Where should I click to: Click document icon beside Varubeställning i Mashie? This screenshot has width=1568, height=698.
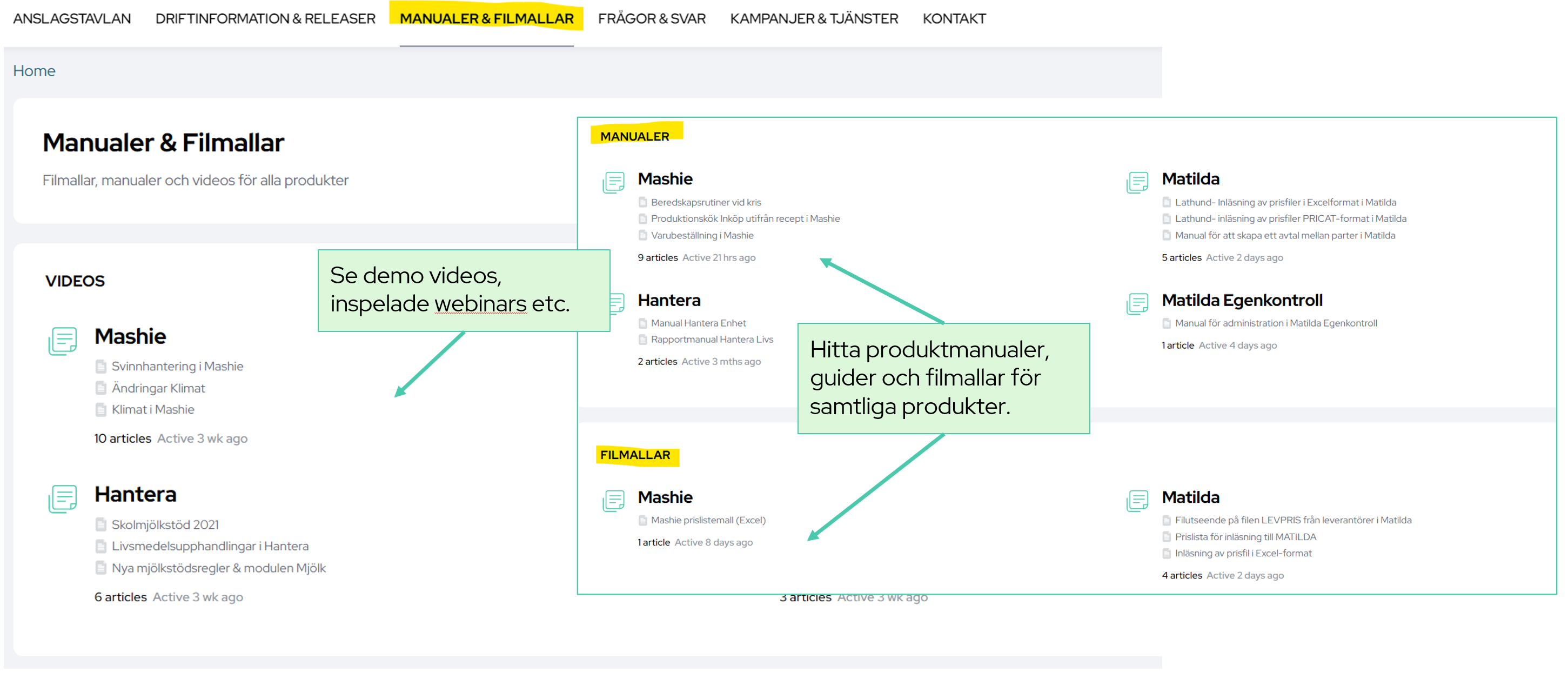click(642, 235)
